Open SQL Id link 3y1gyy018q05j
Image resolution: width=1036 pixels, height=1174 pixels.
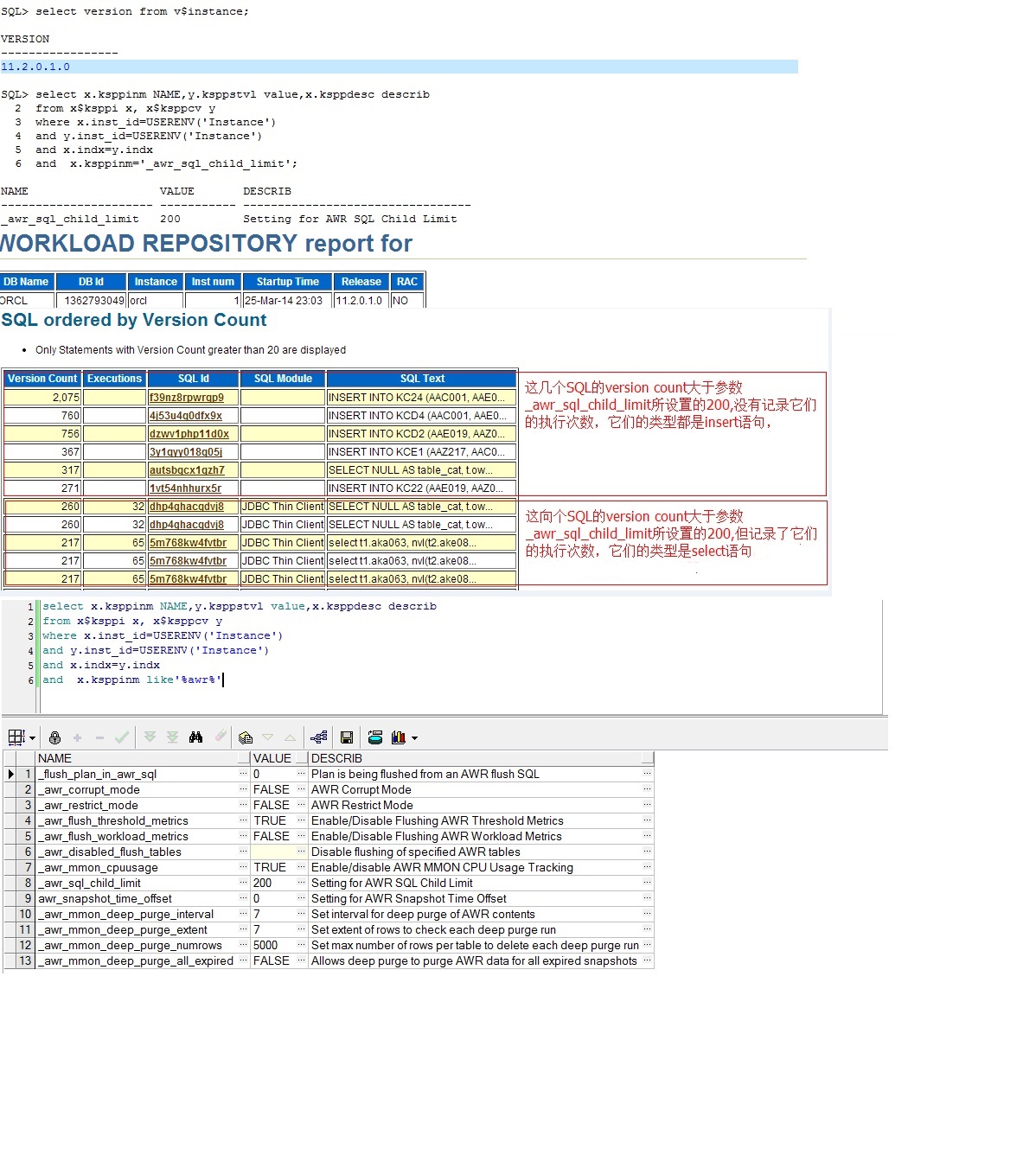[x=185, y=452]
